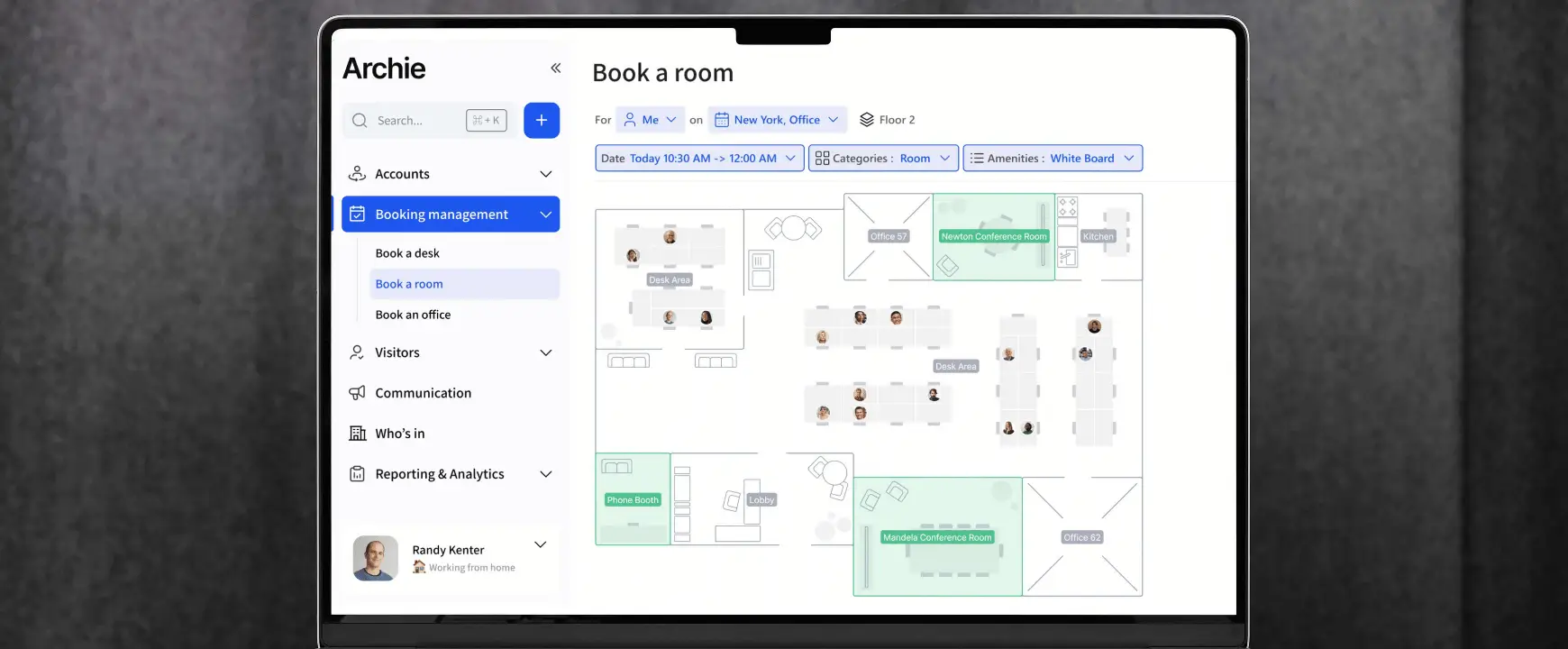
Task: Click the search magnifier icon
Action: pyautogui.click(x=360, y=120)
